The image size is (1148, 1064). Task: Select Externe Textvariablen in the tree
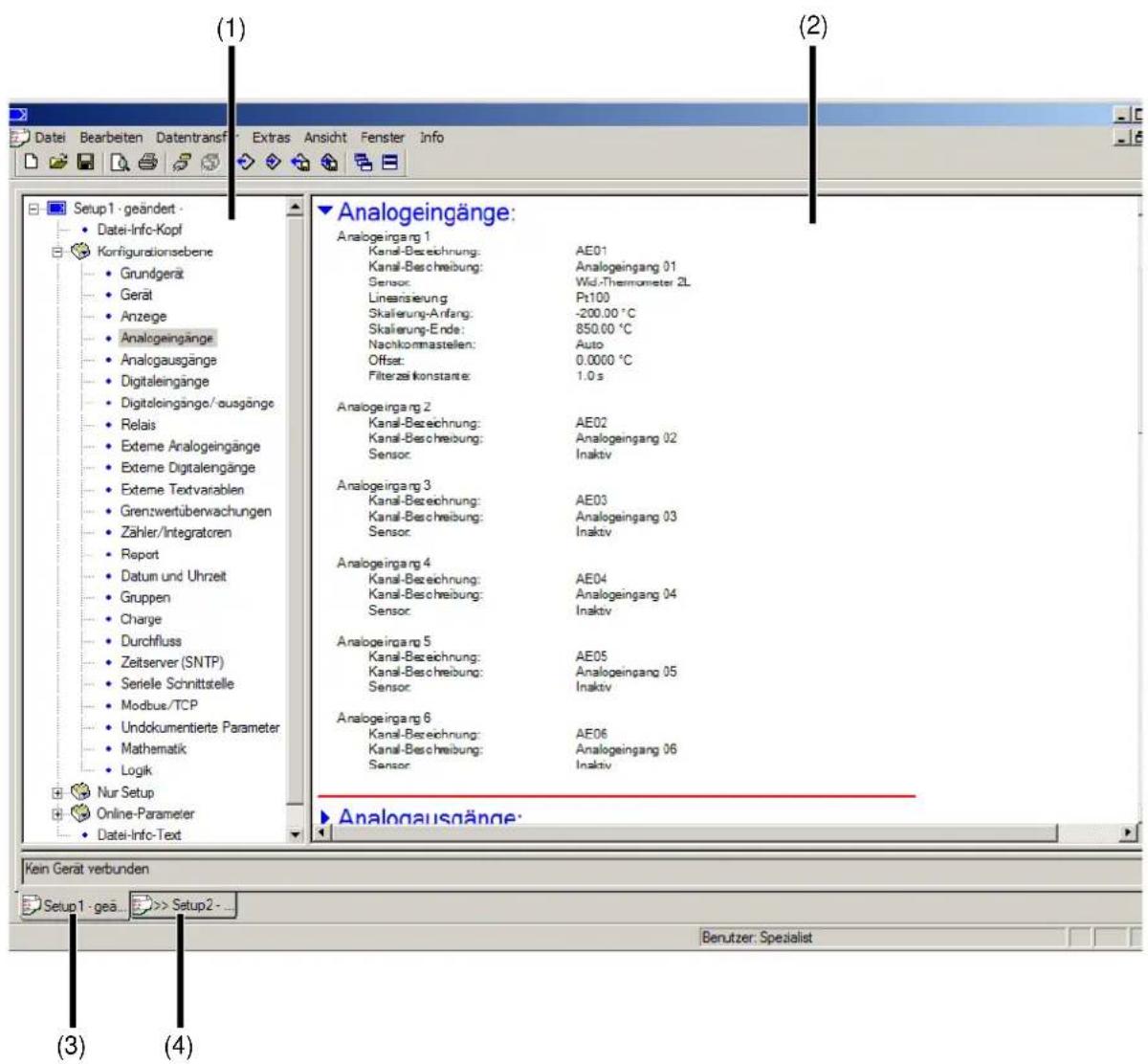pyautogui.click(x=182, y=489)
